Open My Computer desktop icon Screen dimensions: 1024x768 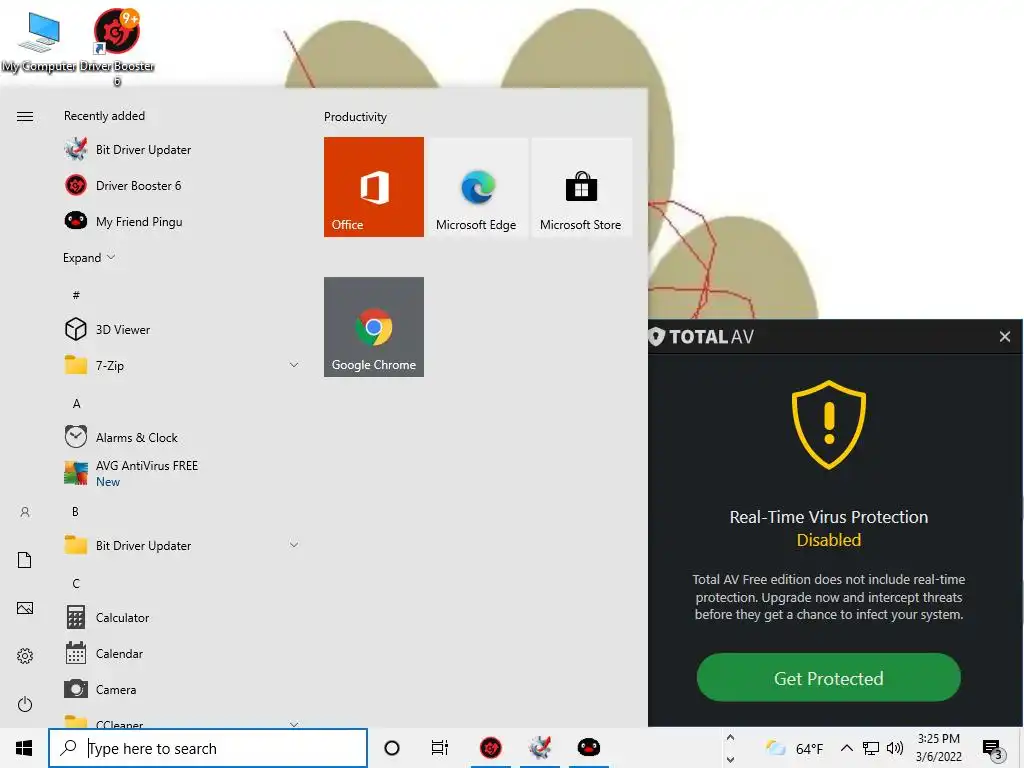point(39,41)
